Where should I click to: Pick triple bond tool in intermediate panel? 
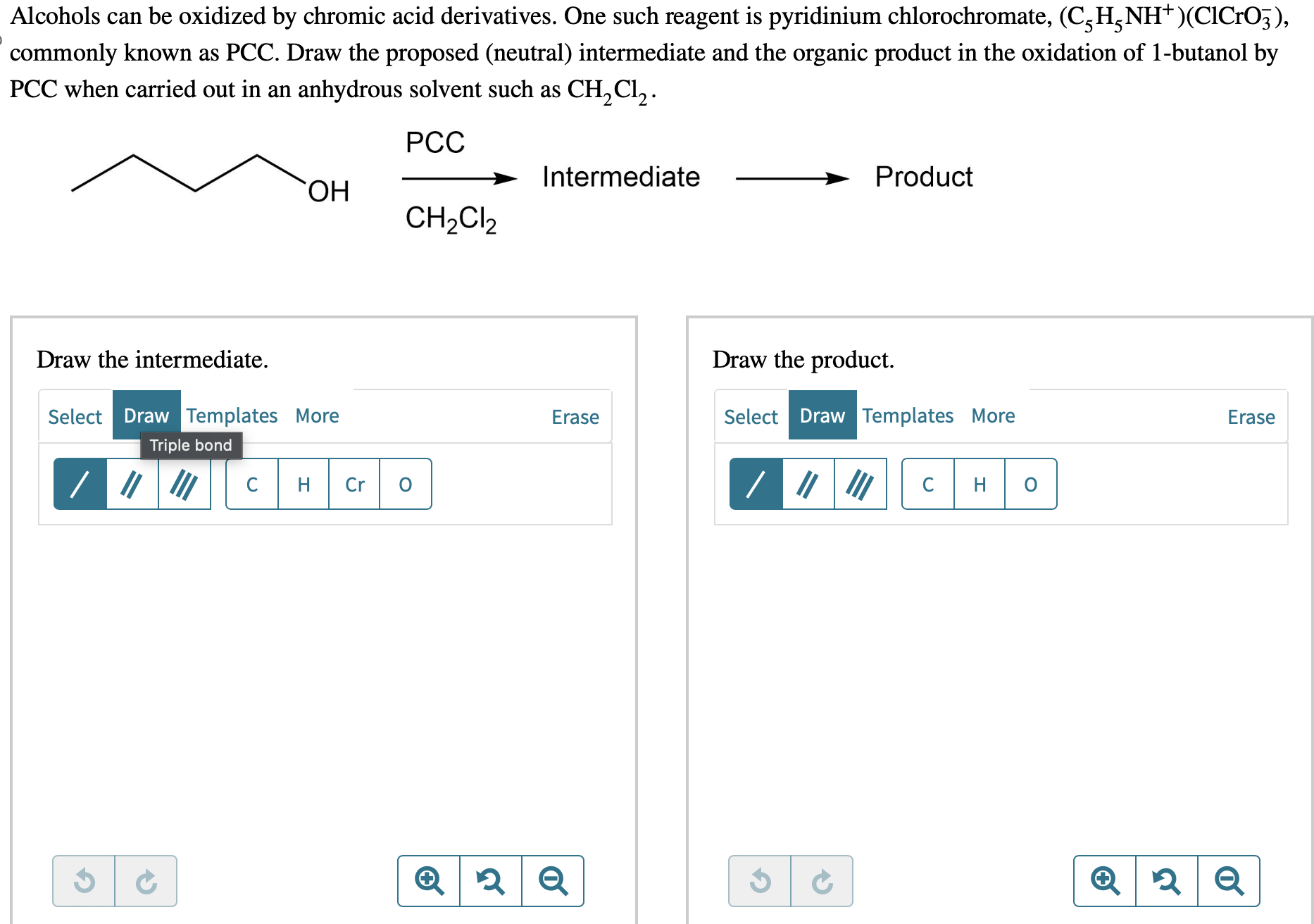tap(184, 484)
